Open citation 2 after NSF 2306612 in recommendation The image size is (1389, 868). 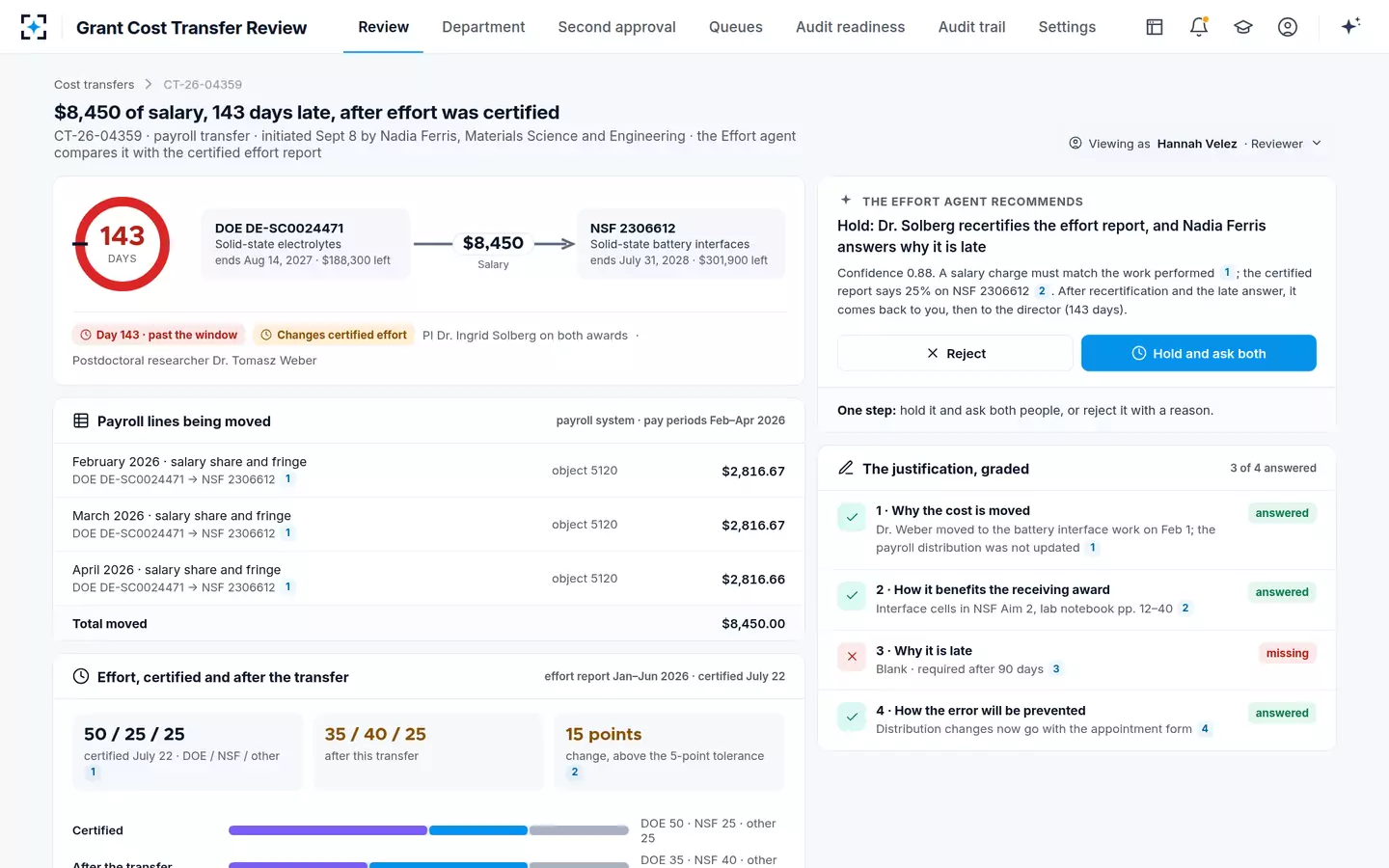point(1042,291)
